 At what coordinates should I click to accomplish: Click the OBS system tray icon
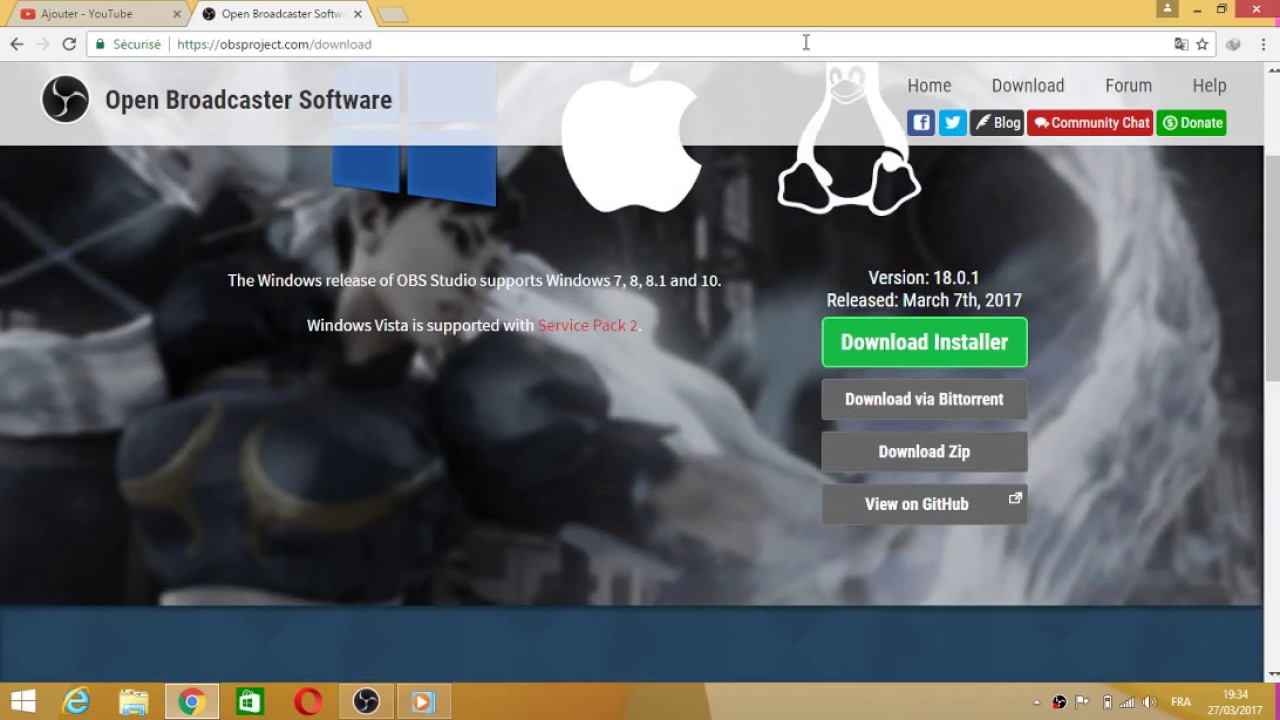pyautogui.click(x=1059, y=702)
